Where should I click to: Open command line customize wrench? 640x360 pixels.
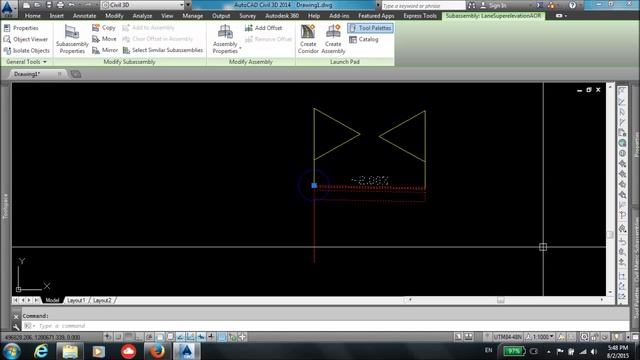[16, 326]
